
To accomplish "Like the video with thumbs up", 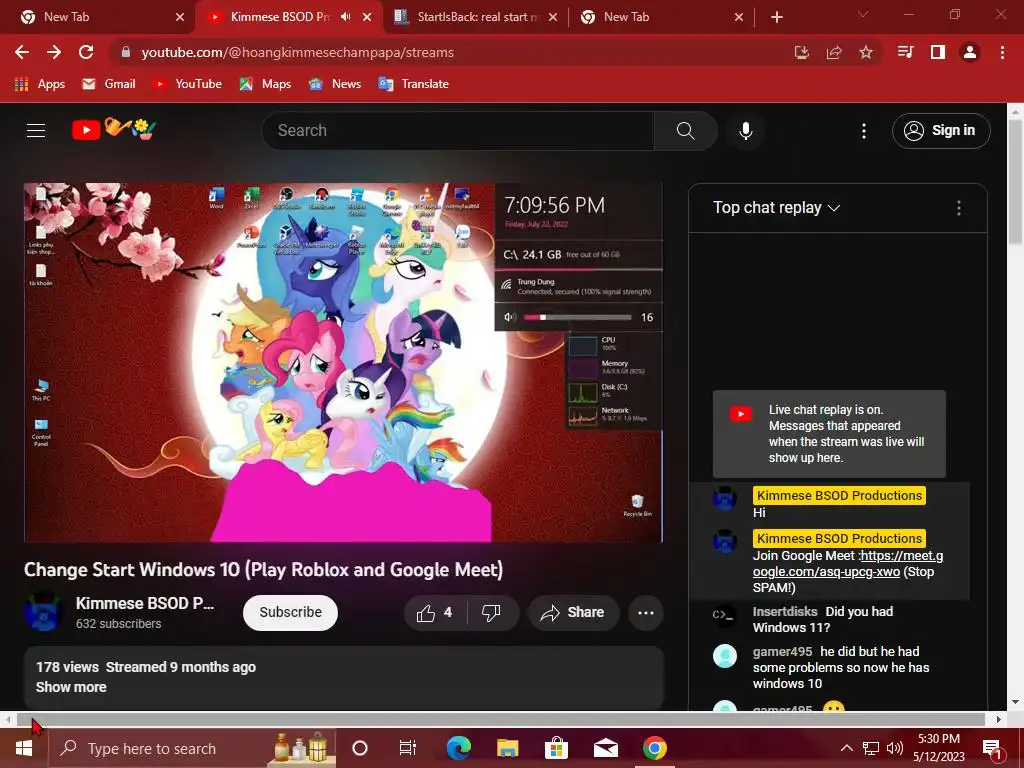I will click(x=436, y=613).
